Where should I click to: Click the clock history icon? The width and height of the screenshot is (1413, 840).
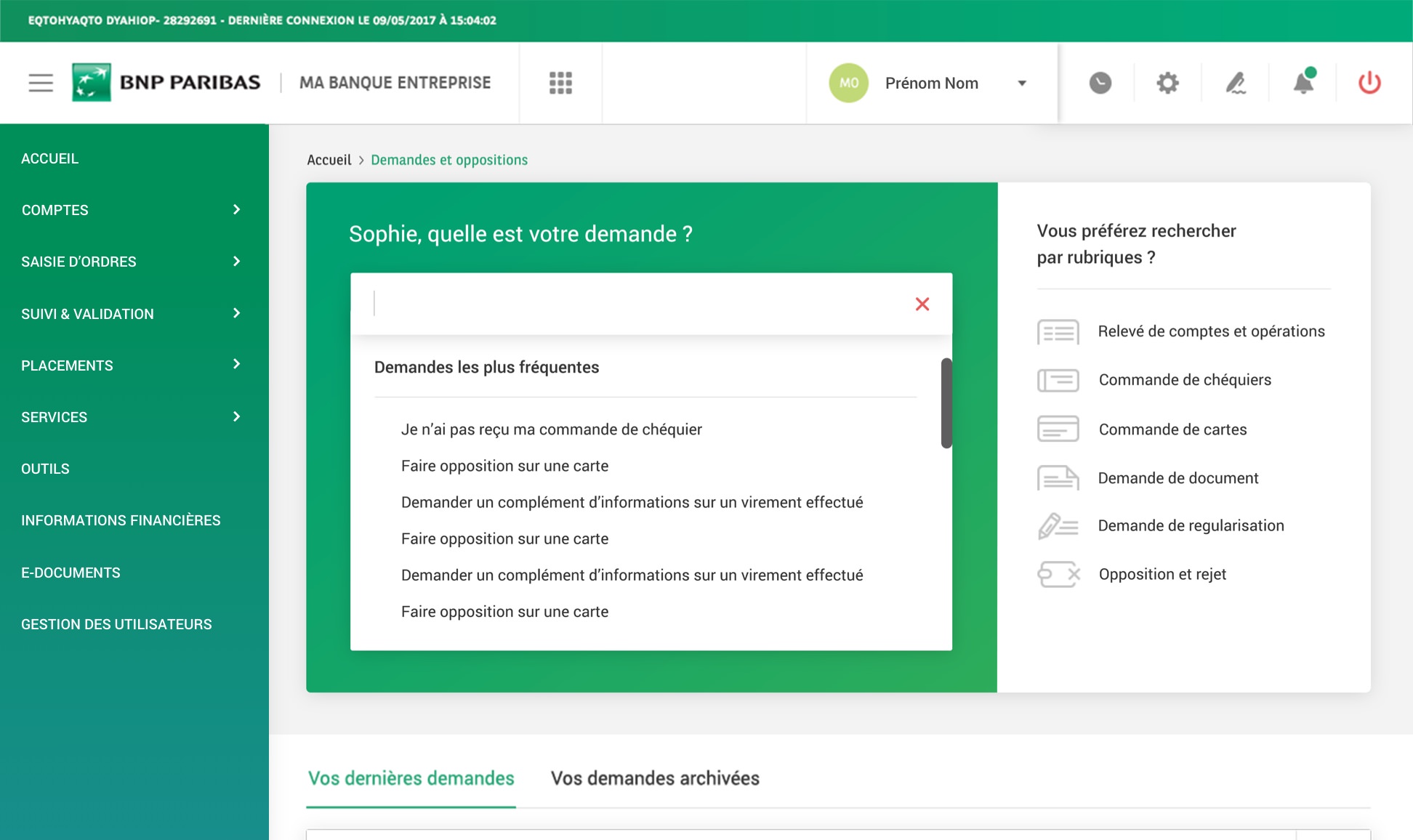[1100, 83]
